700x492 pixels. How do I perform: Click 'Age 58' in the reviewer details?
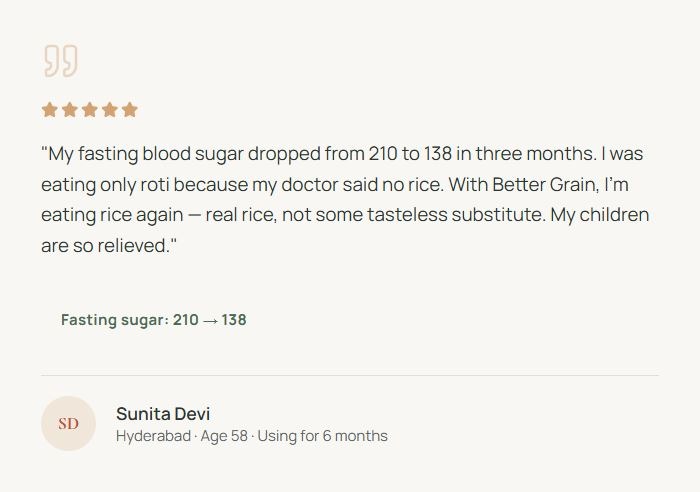[x=224, y=436]
